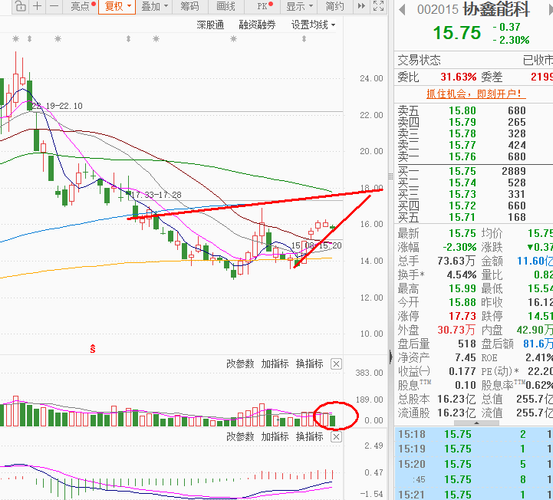Close the volume indicator panel

click(336, 364)
